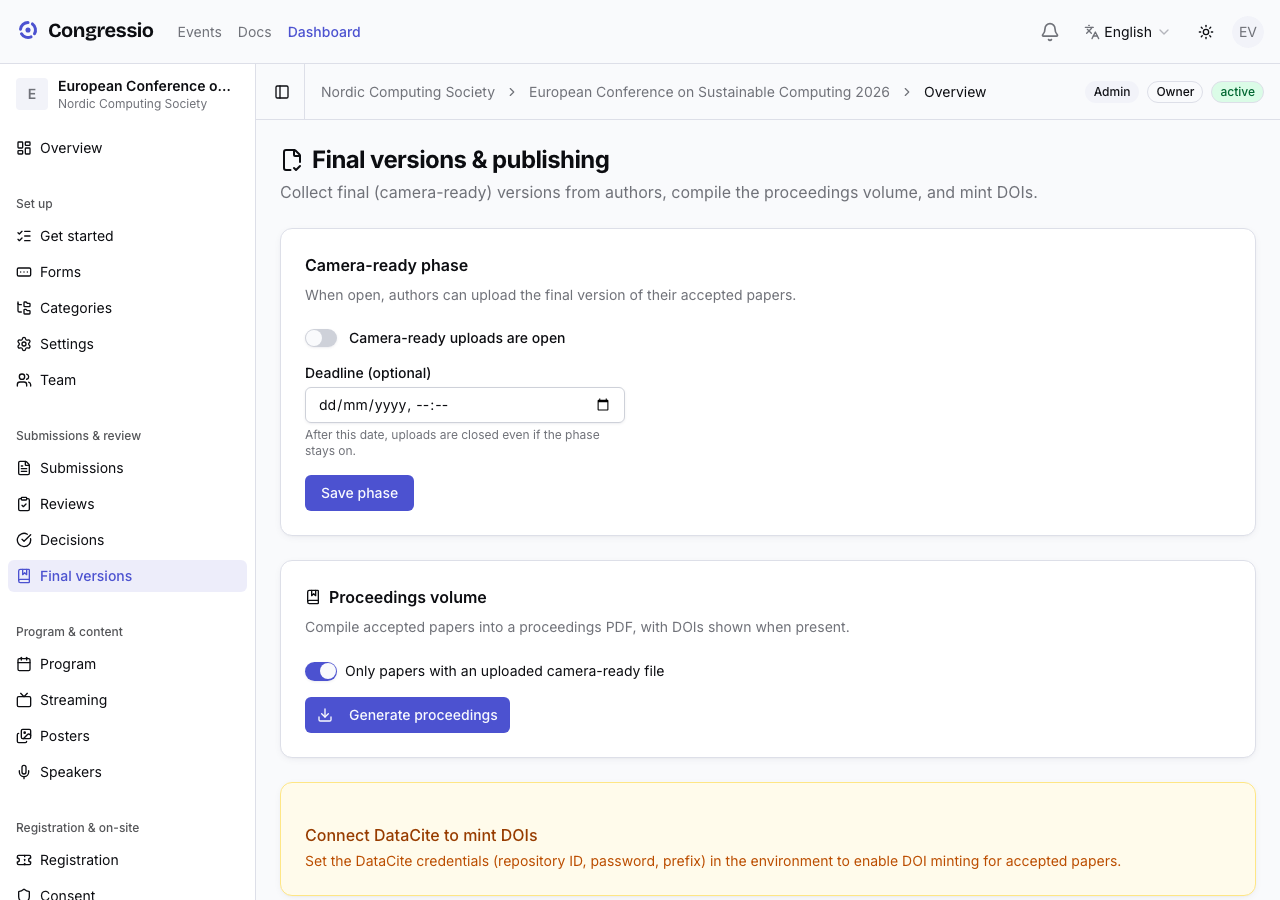
Task: Click the Overview breadcrumb
Action: coord(955,92)
